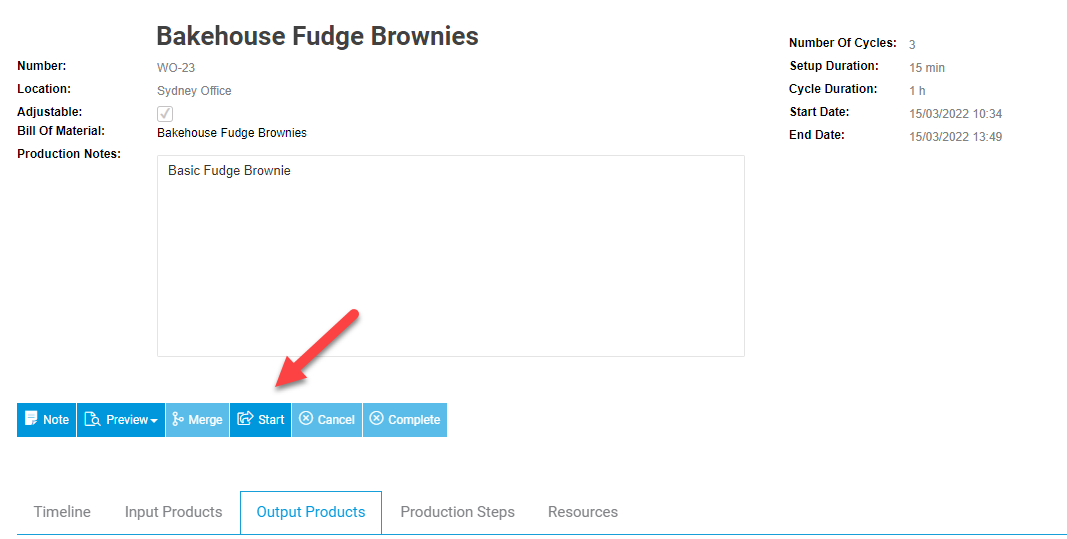Expand the Preview dropdown caret
The image size is (1067, 539).
tap(154, 421)
